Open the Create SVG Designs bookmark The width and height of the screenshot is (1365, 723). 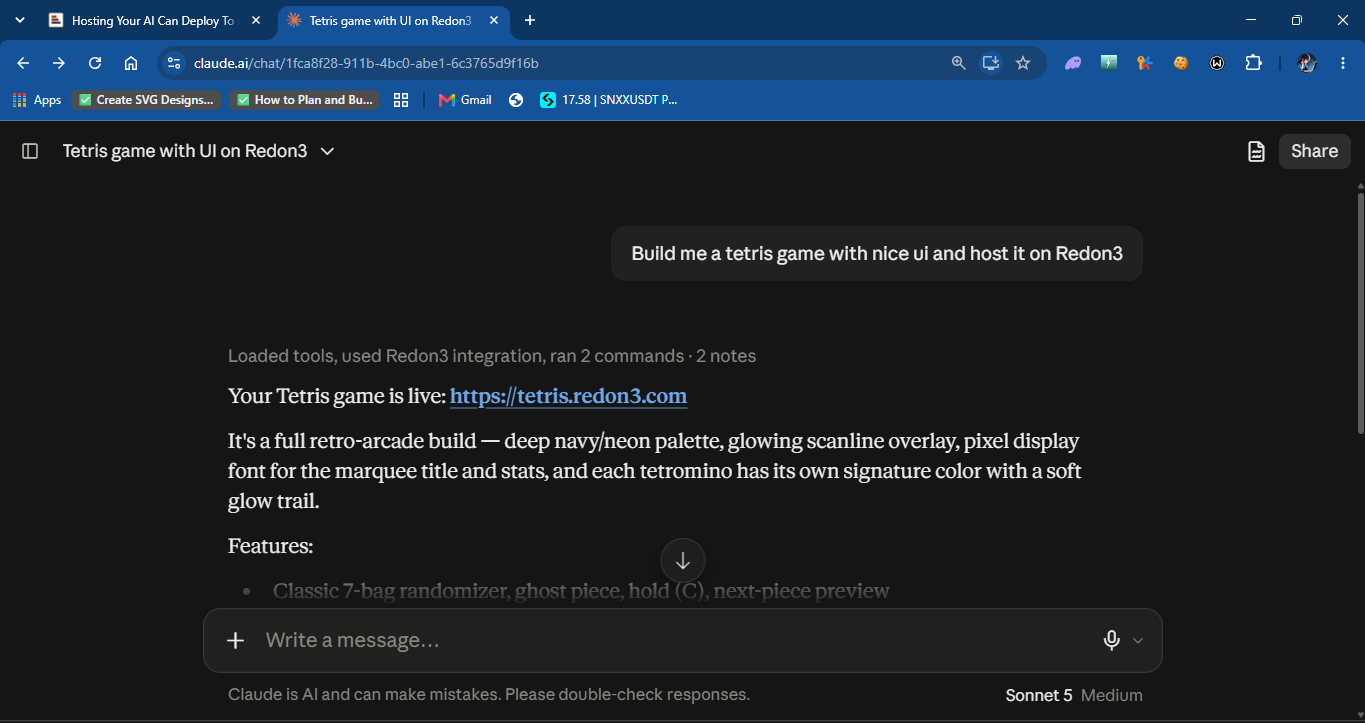[146, 100]
